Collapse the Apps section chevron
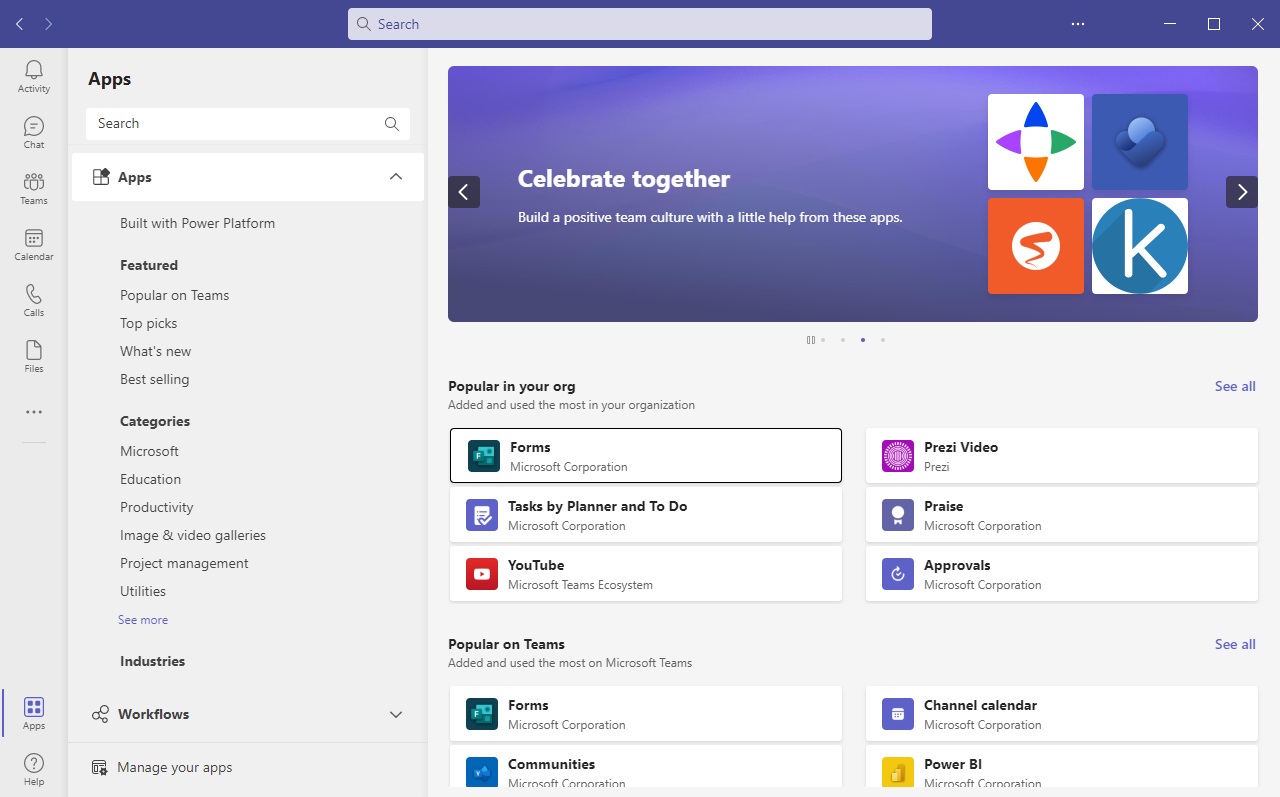The image size is (1280, 797). click(396, 177)
